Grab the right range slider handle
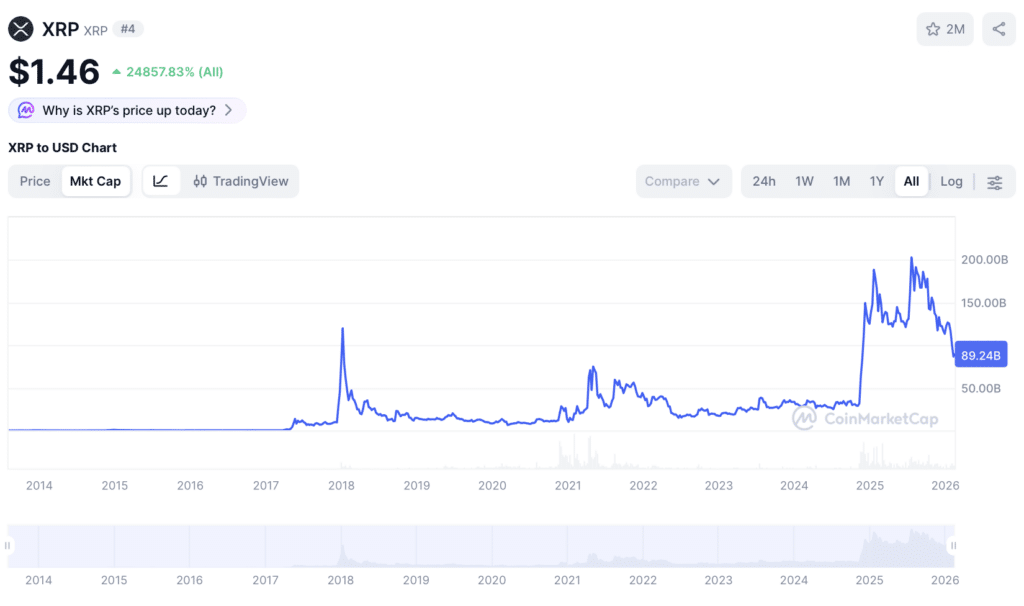This screenshot has height=606, width=1024. (x=953, y=545)
